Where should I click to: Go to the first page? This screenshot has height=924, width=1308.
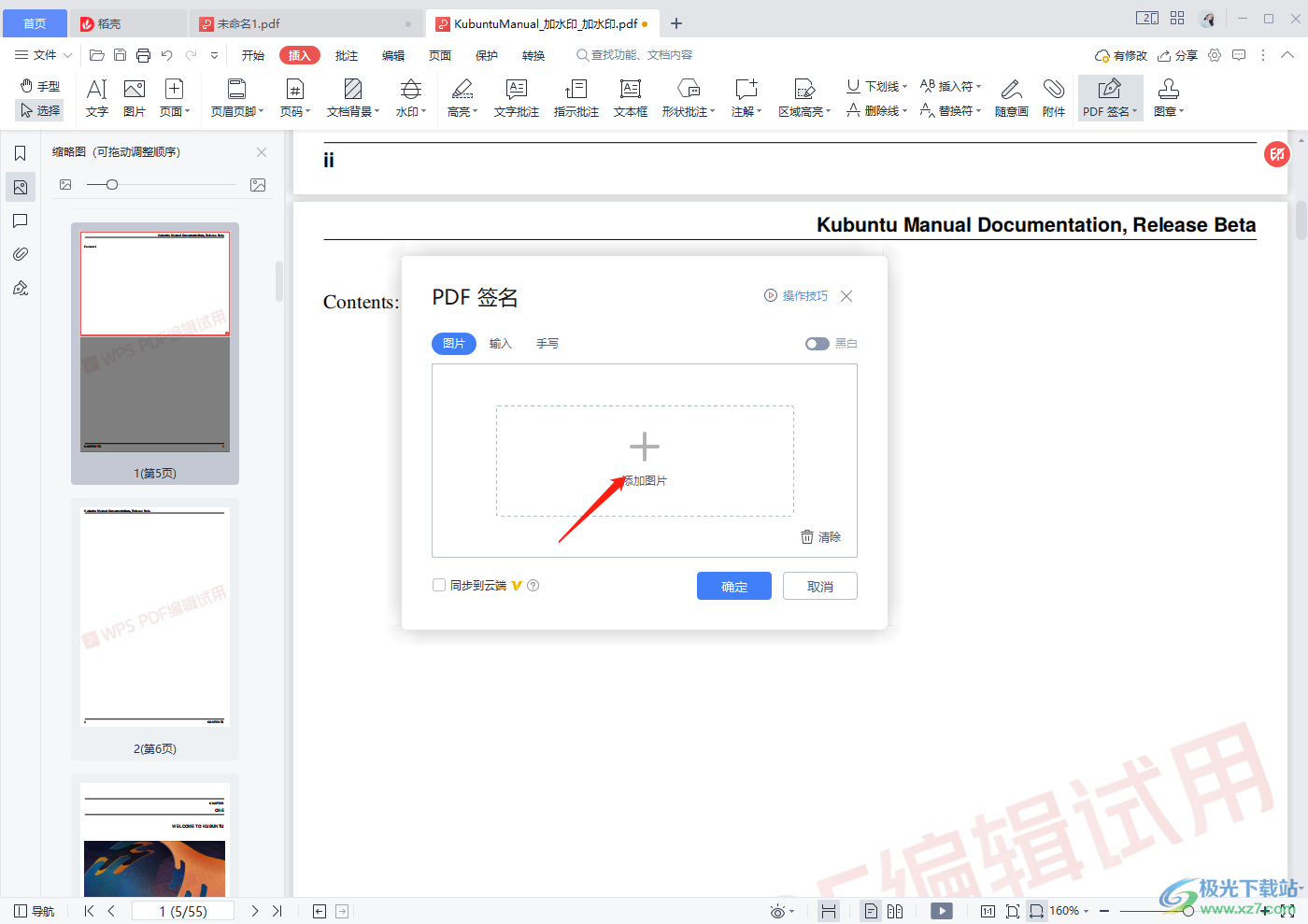click(x=89, y=911)
